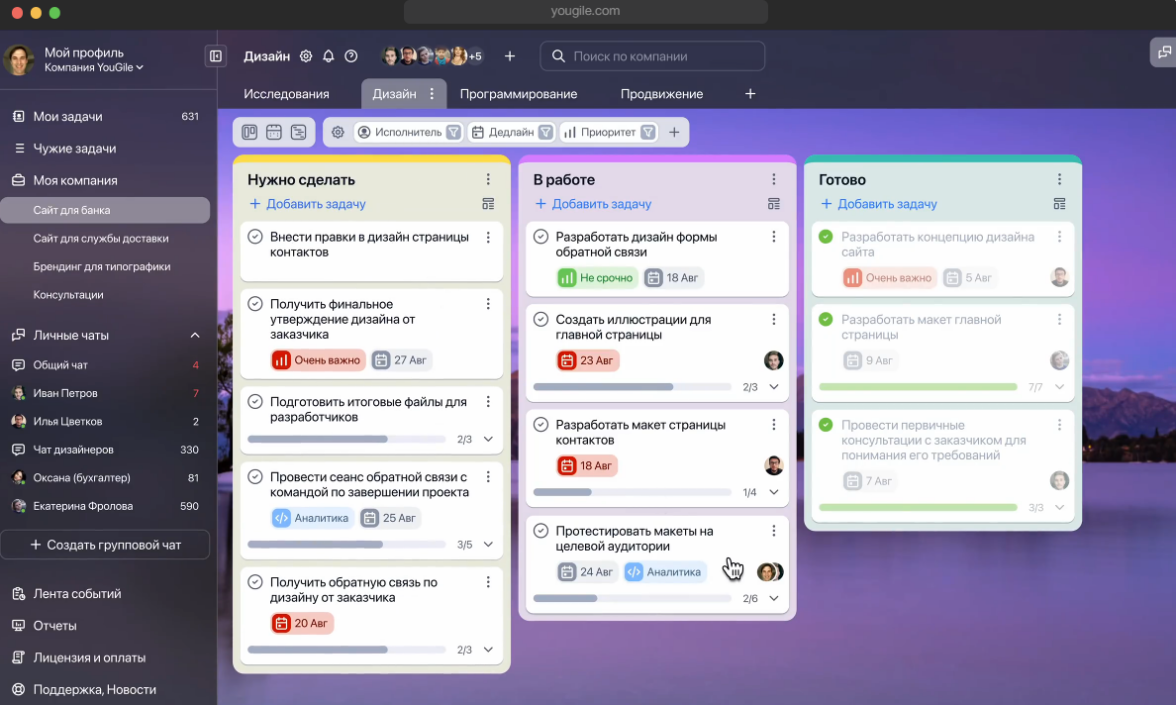Mark Разработать дизайн формы task complete
The width and height of the screenshot is (1176, 705).
541,237
